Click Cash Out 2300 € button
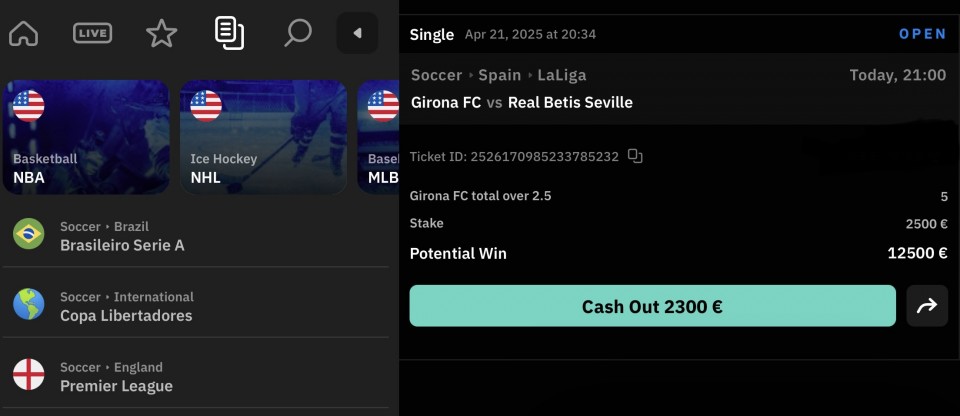 [653, 306]
